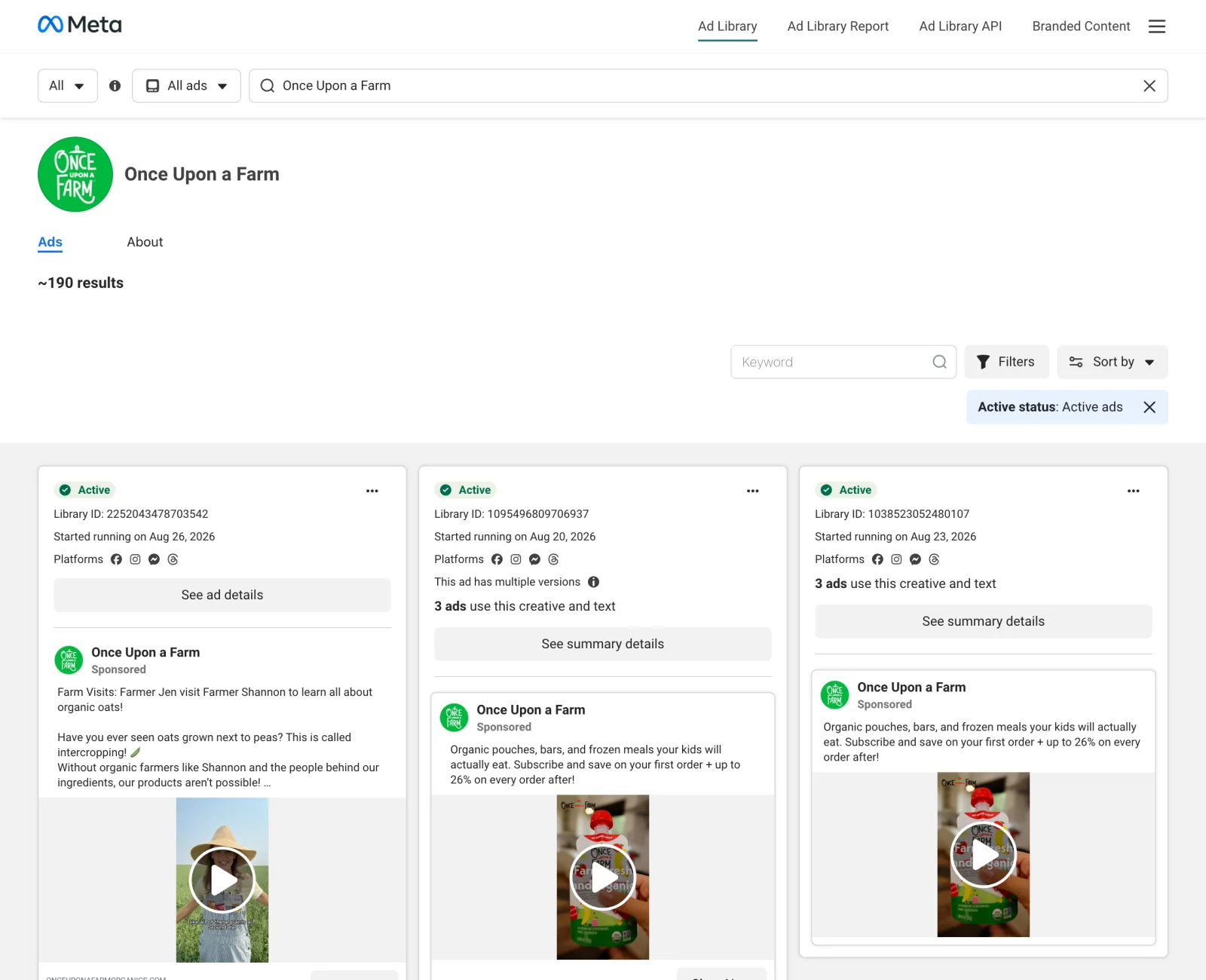This screenshot has height=980, width=1206.
Task: Click the Active badge on ad 2252043478703542
Action: [x=85, y=490]
